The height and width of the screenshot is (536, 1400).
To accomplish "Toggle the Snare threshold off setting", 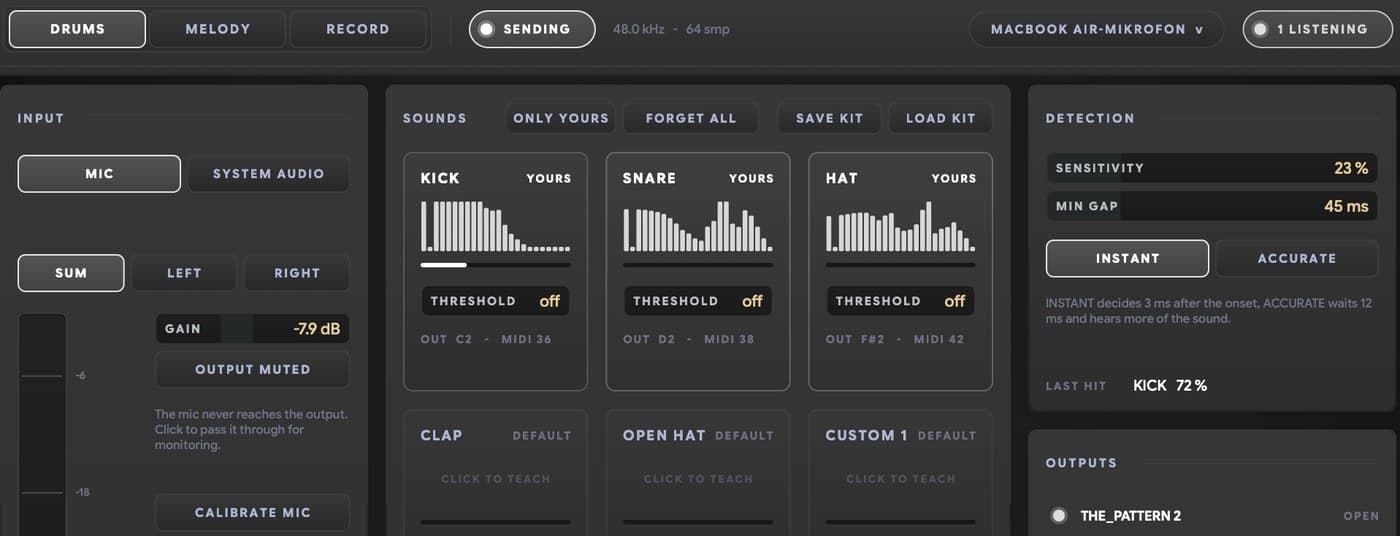I will pyautogui.click(x=698, y=301).
